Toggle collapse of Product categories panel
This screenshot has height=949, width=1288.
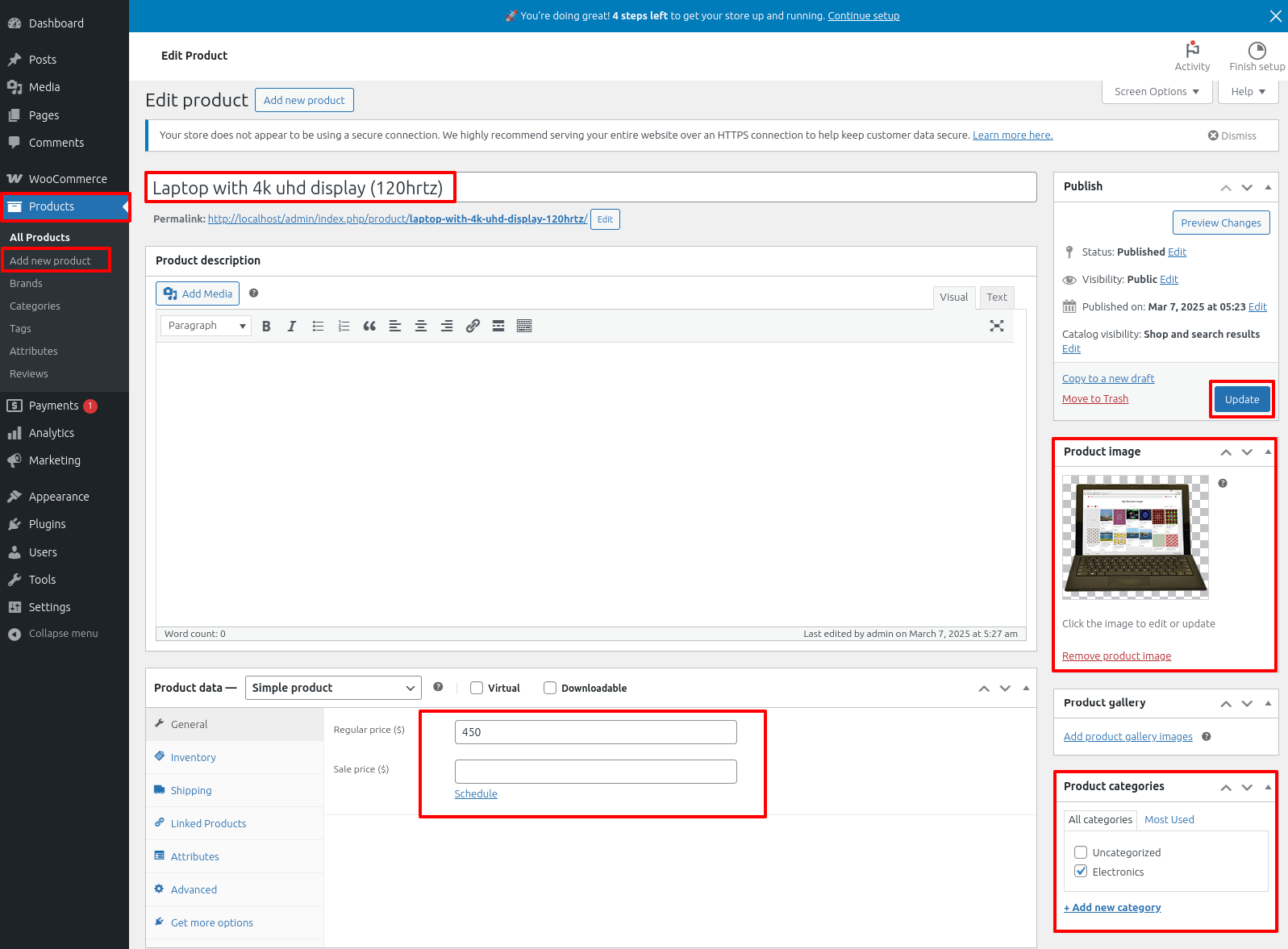click(x=1268, y=787)
